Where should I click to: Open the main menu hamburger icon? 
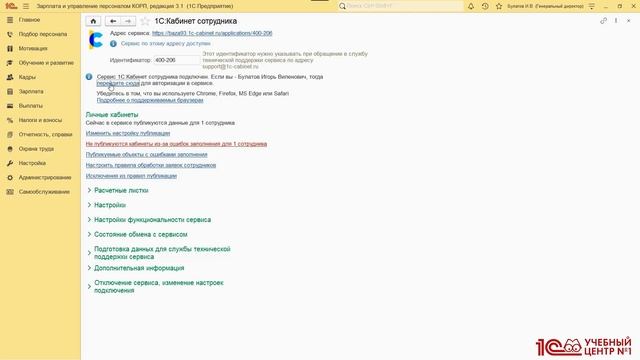tap(26, 6)
